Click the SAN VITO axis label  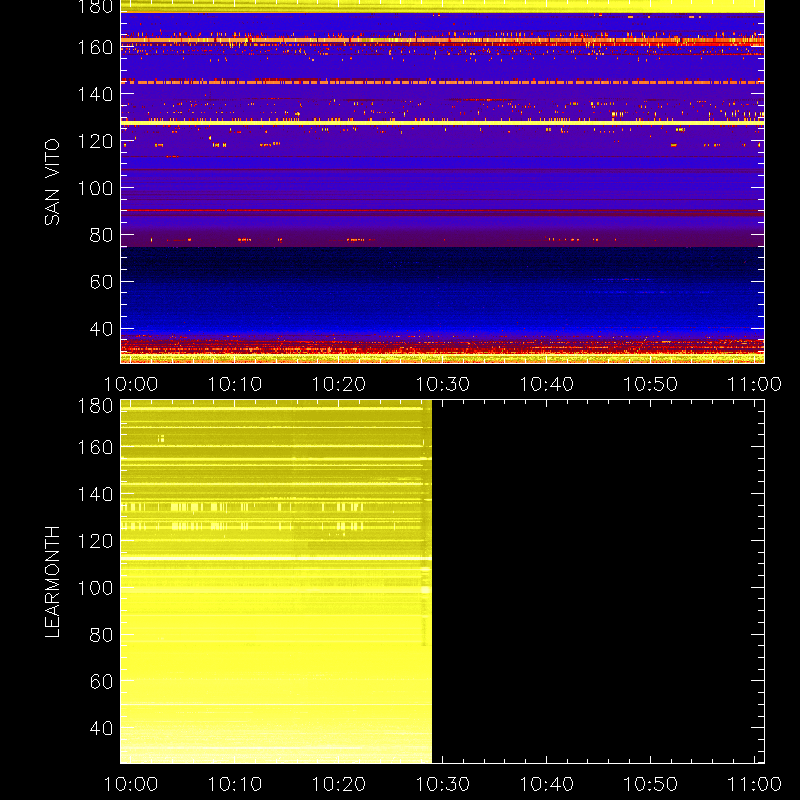(52, 182)
